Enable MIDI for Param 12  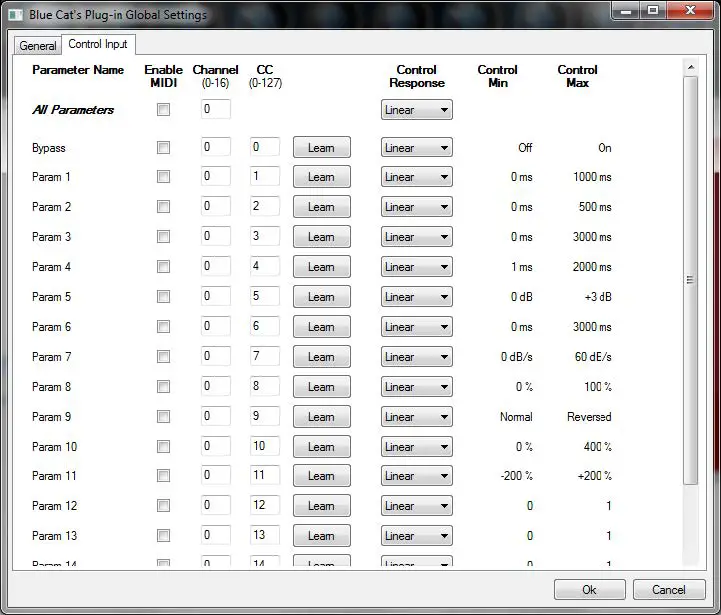point(163,506)
